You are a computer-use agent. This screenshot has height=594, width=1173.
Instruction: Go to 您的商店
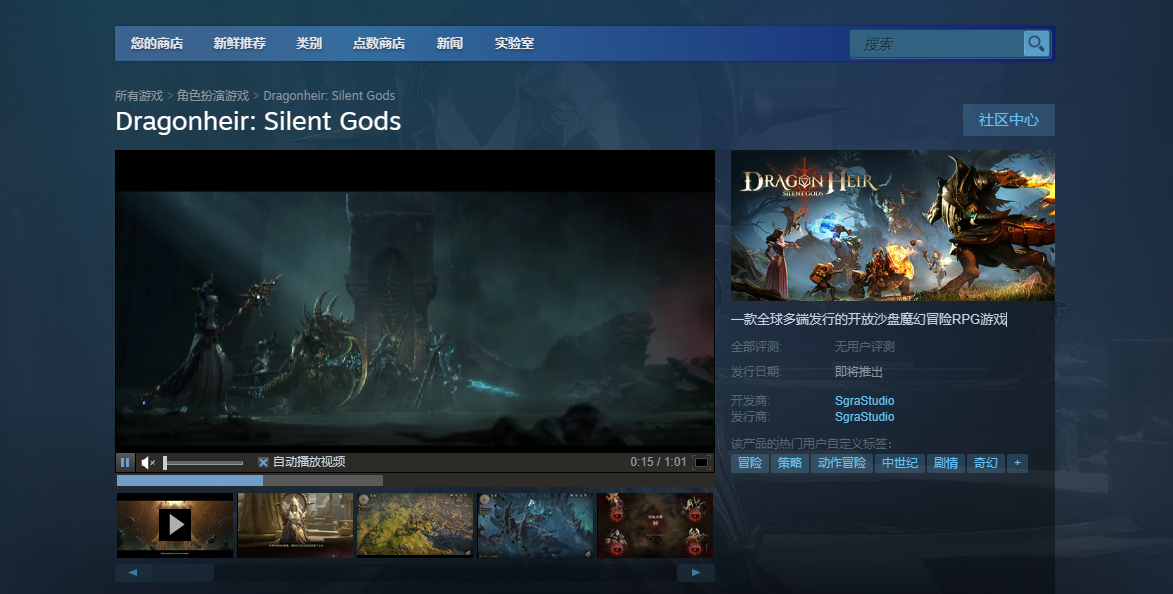[156, 43]
